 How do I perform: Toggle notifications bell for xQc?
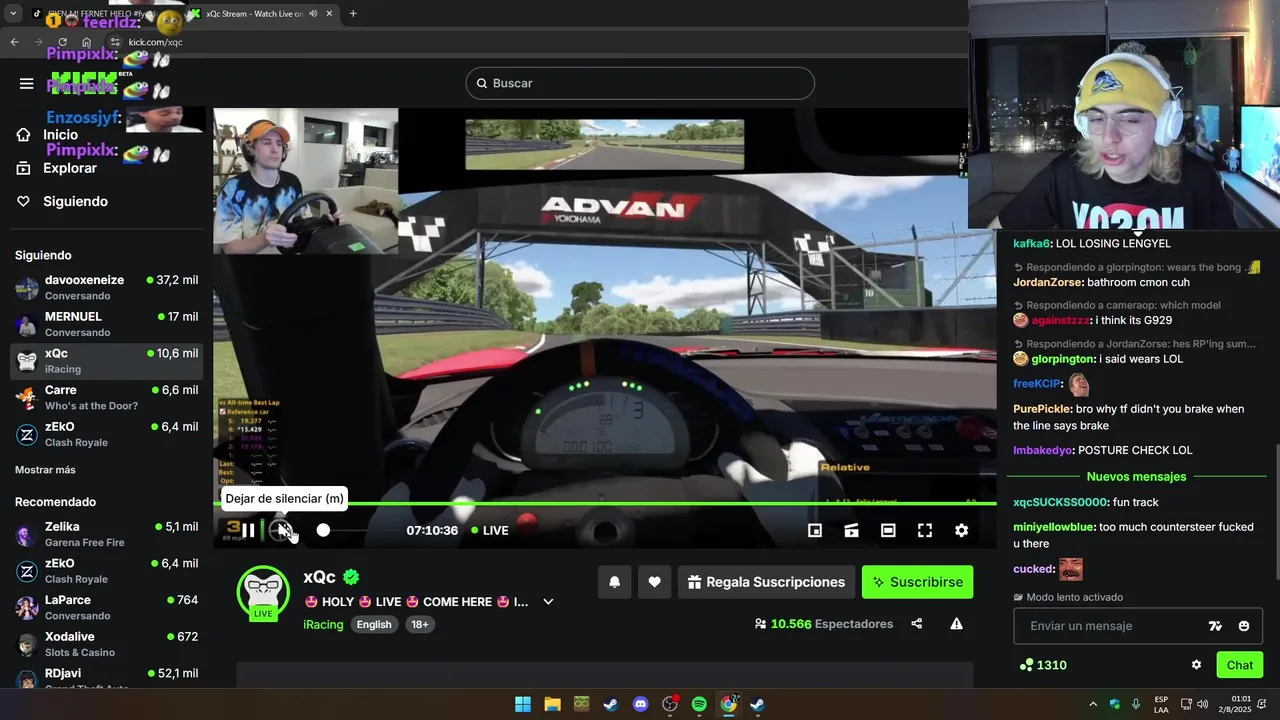tap(615, 582)
